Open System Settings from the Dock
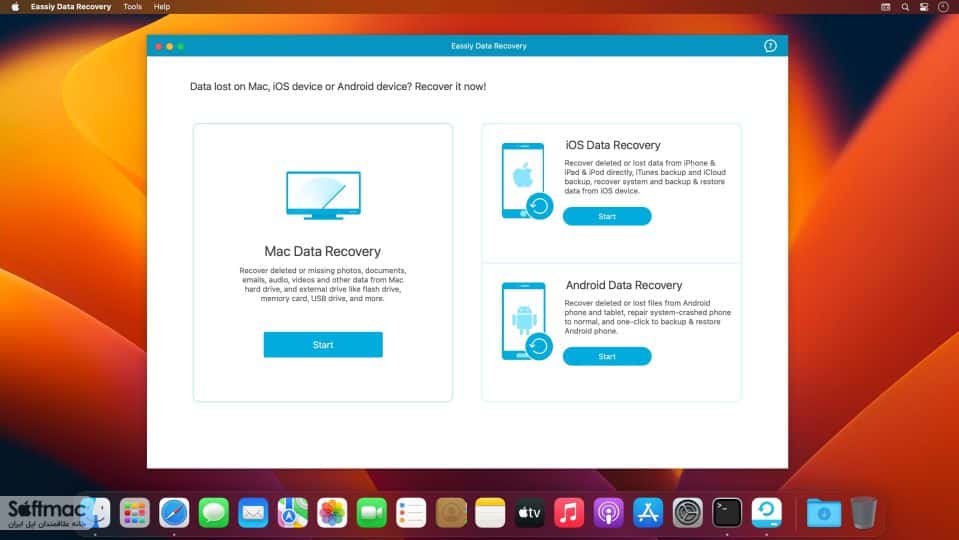 pos(687,512)
